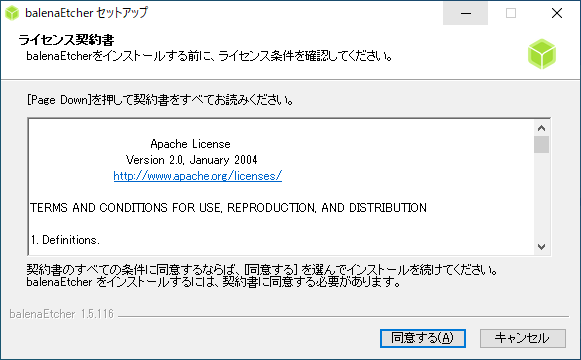Click the [Page Down] instruction text
The image size is (581, 360).
160,100
